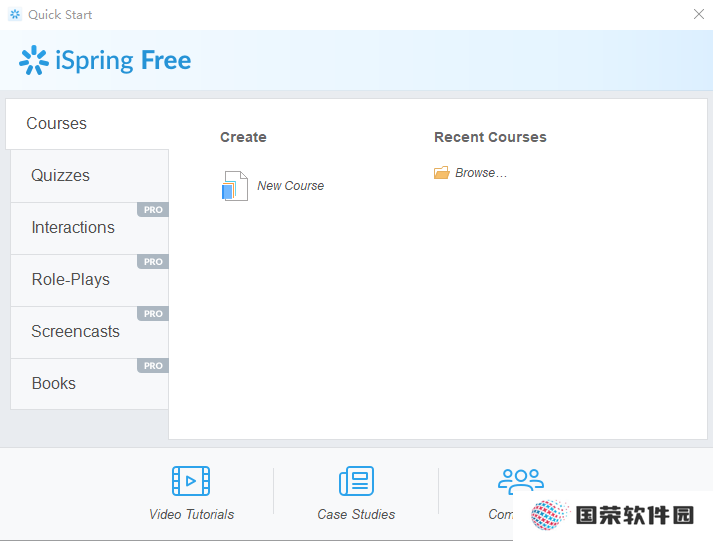Click the New Course link

tap(291, 186)
